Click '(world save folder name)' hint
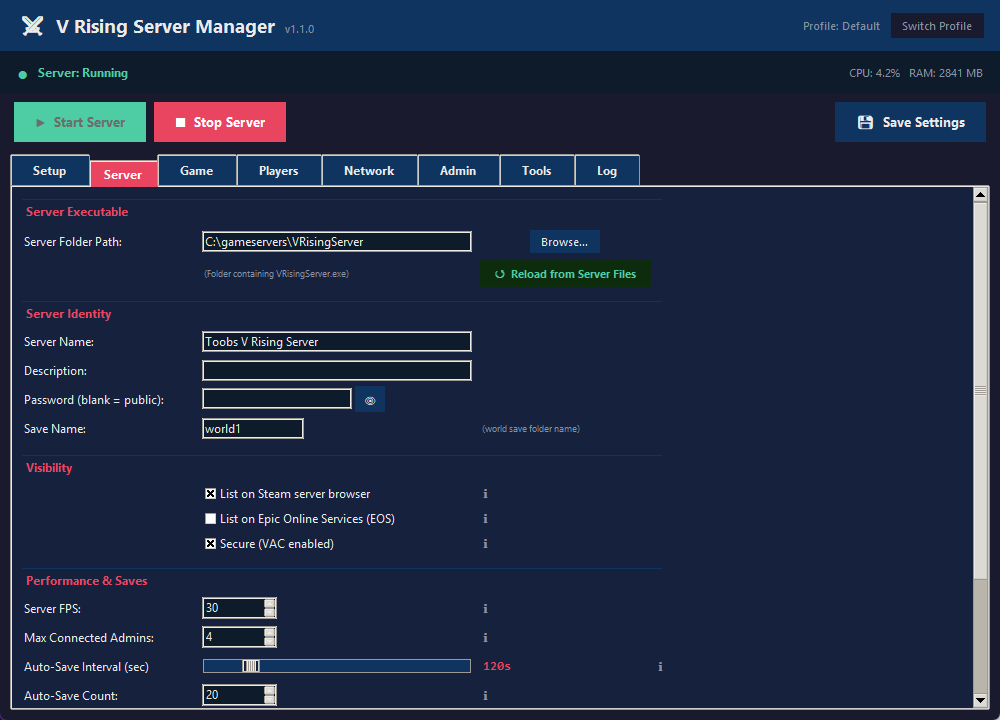This screenshot has height=720, width=1000. pyautogui.click(x=531, y=429)
